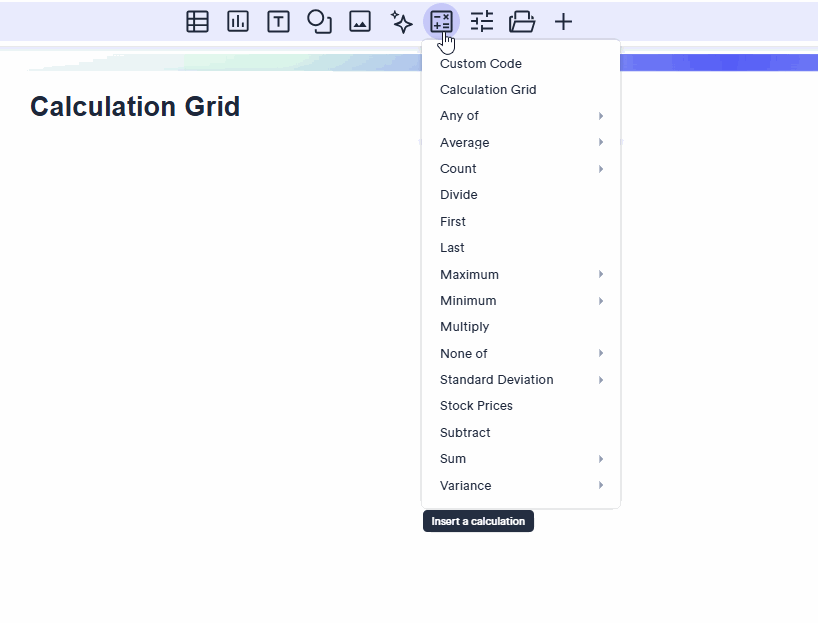818x623 pixels.
Task: Expand the Average submenu
Action: 520,143
